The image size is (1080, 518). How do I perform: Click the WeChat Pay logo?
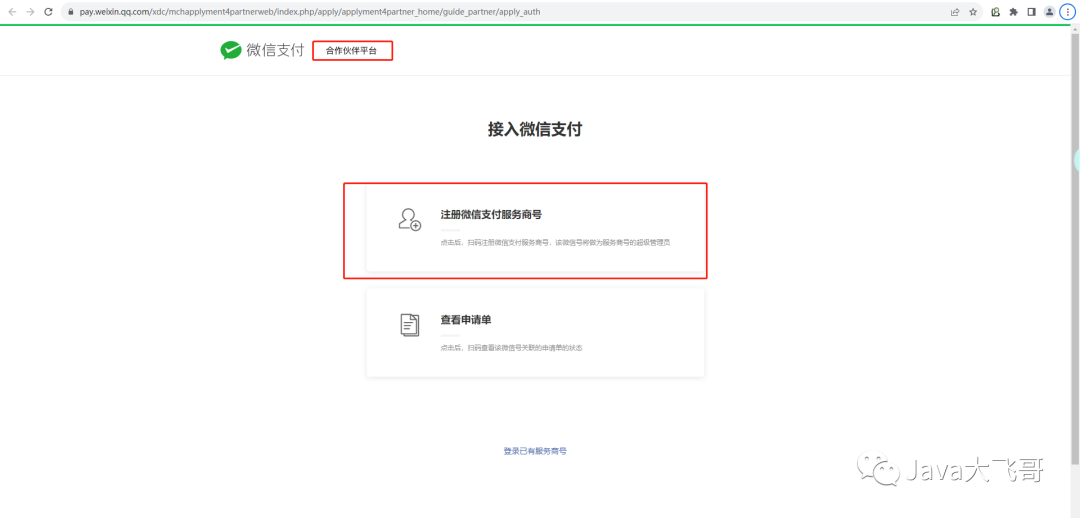(x=262, y=50)
